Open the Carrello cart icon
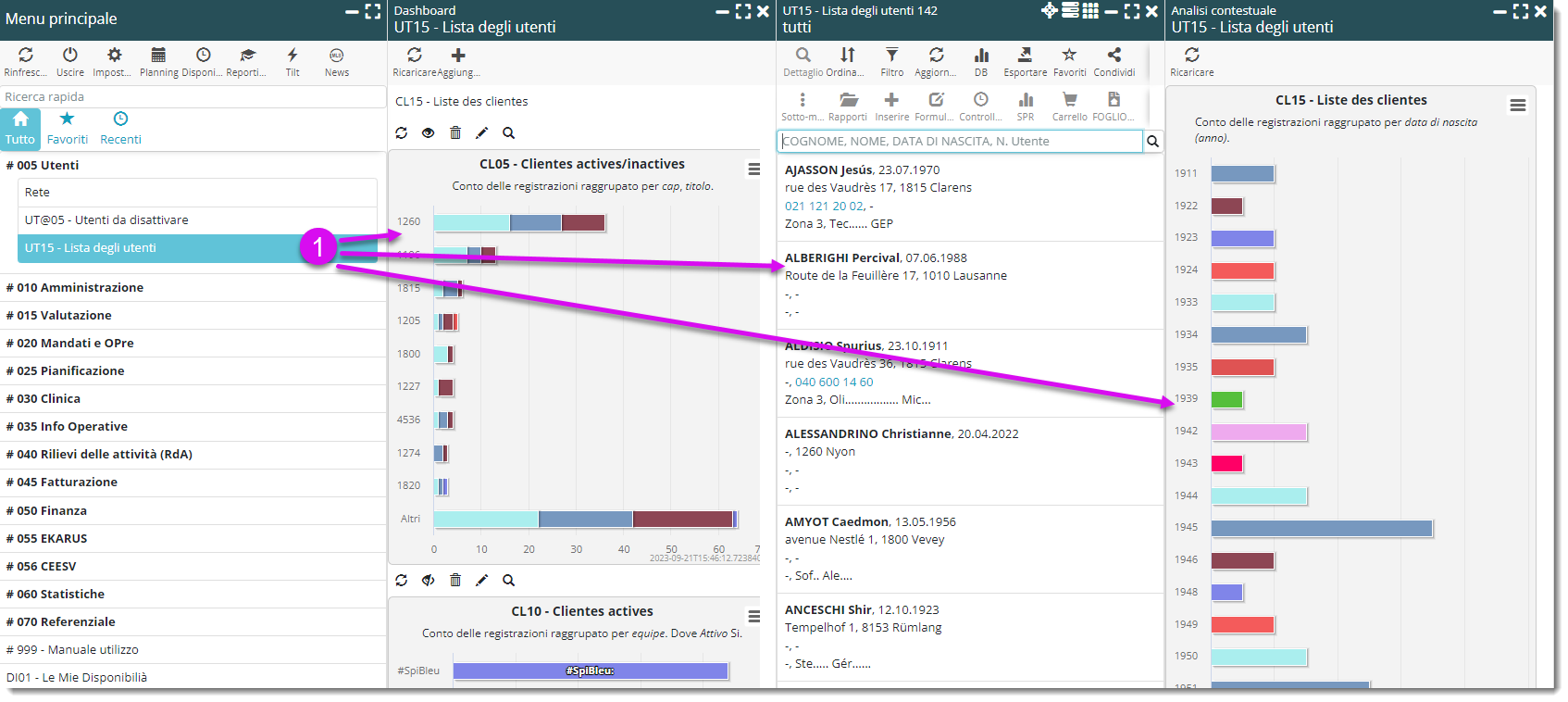This screenshot has width=1568, height=702. (1069, 100)
